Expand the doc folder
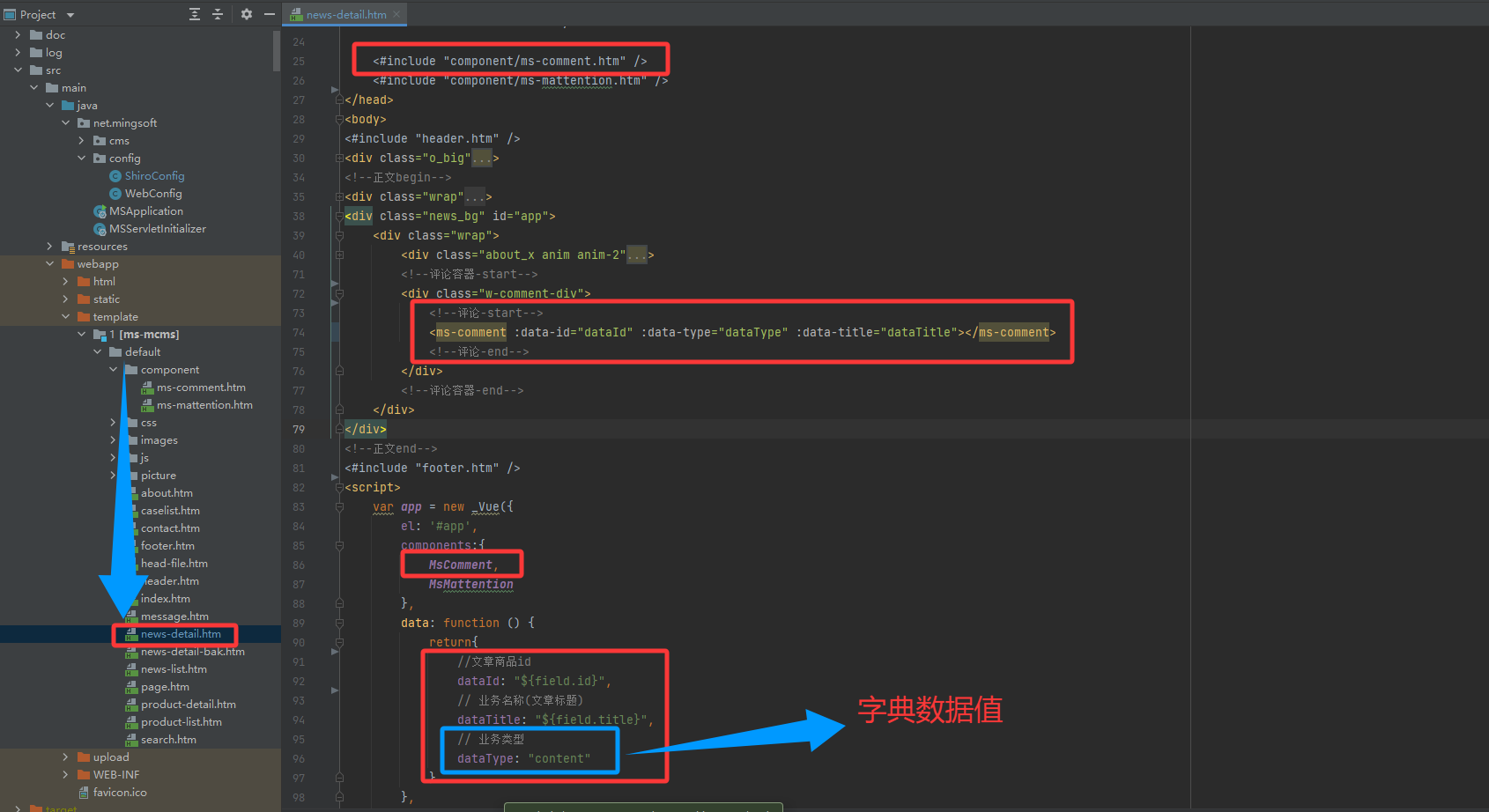 point(18,35)
